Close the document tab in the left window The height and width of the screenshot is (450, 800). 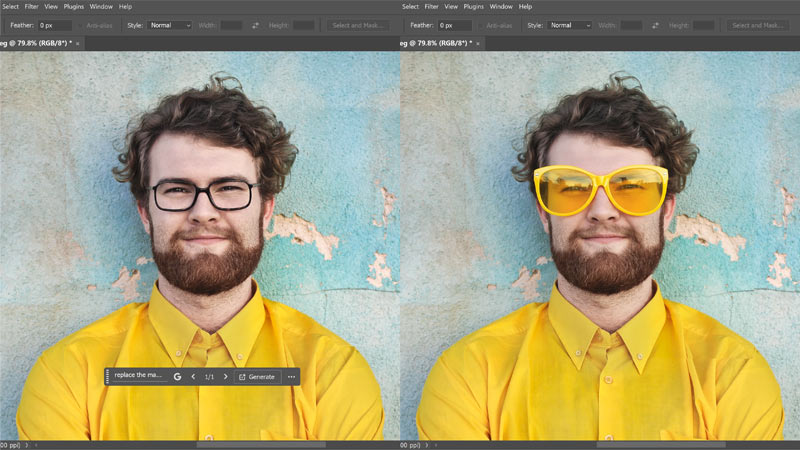point(78,44)
